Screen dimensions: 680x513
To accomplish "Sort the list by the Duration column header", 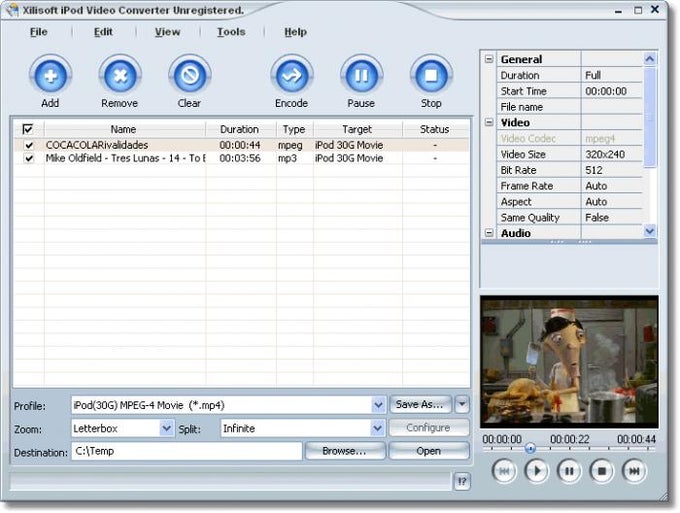I will pyautogui.click(x=240, y=129).
